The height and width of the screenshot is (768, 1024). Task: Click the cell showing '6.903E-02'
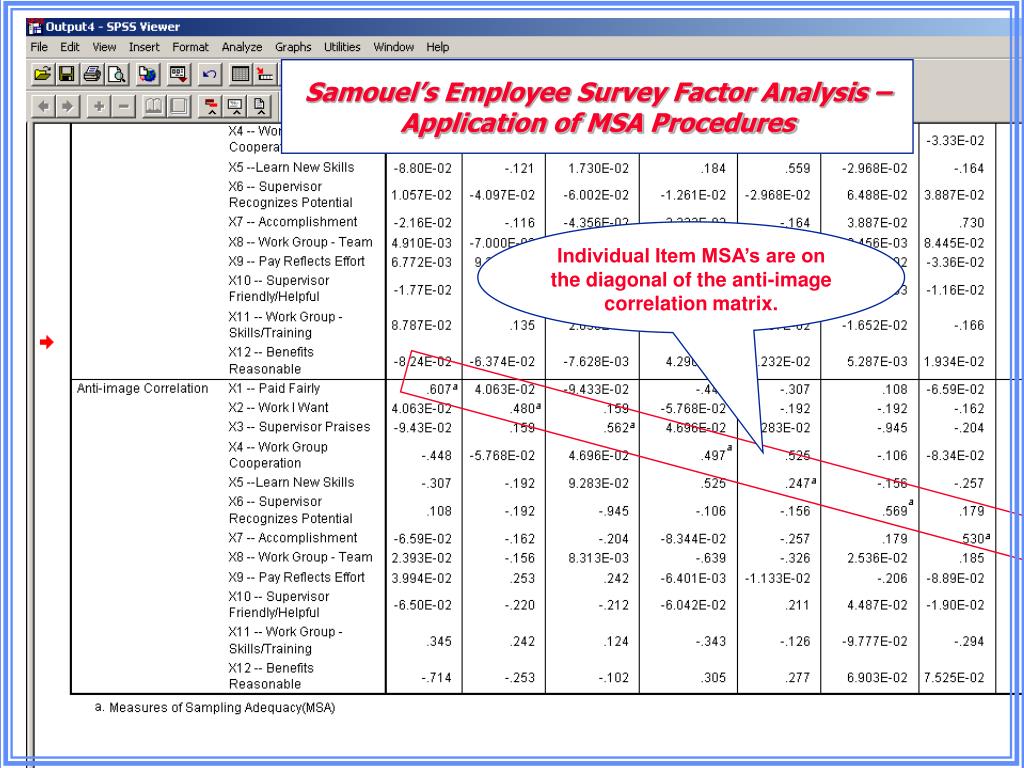(877, 678)
